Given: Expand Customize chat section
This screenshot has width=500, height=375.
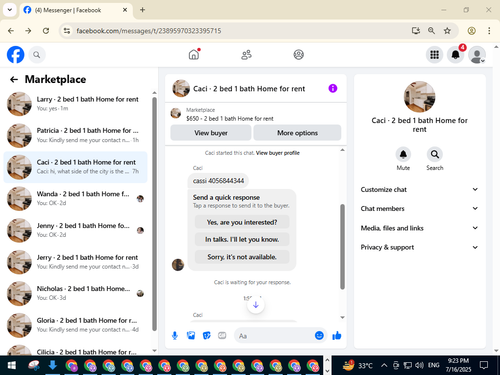Looking at the screenshot, I should click(419, 189).
